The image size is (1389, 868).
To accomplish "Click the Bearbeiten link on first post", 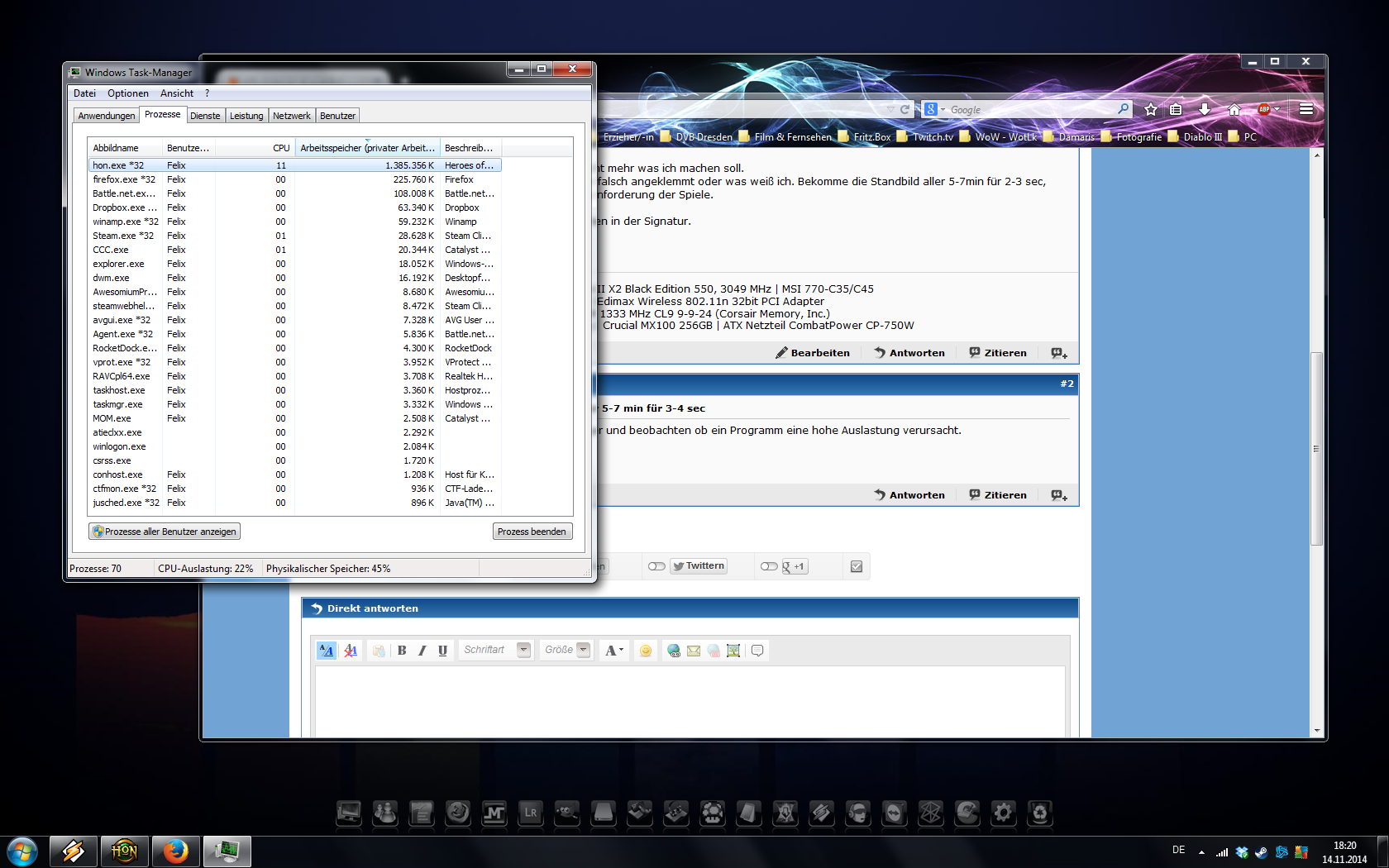I will [813, 353].
